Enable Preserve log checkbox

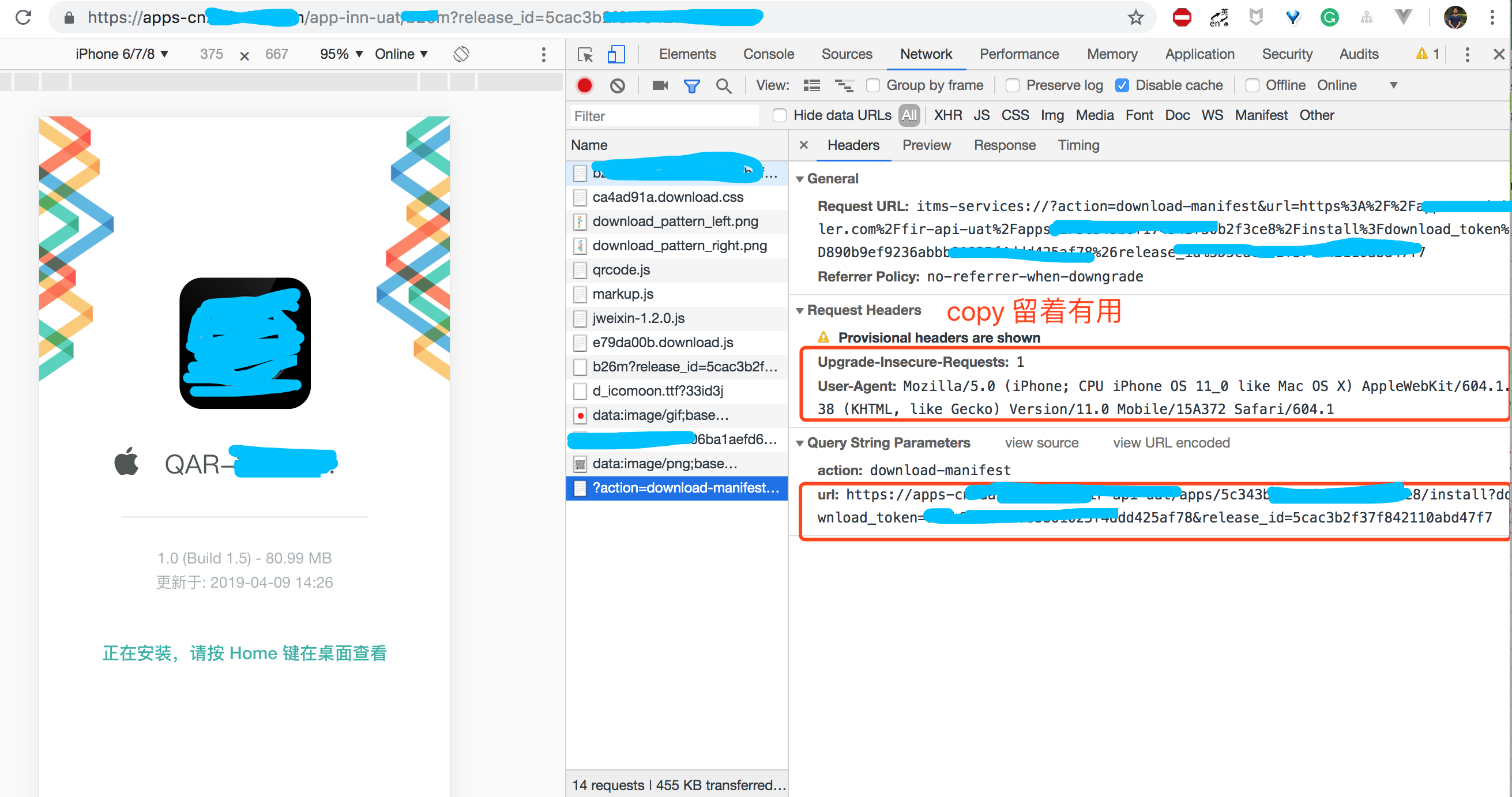pos(1012,86)
